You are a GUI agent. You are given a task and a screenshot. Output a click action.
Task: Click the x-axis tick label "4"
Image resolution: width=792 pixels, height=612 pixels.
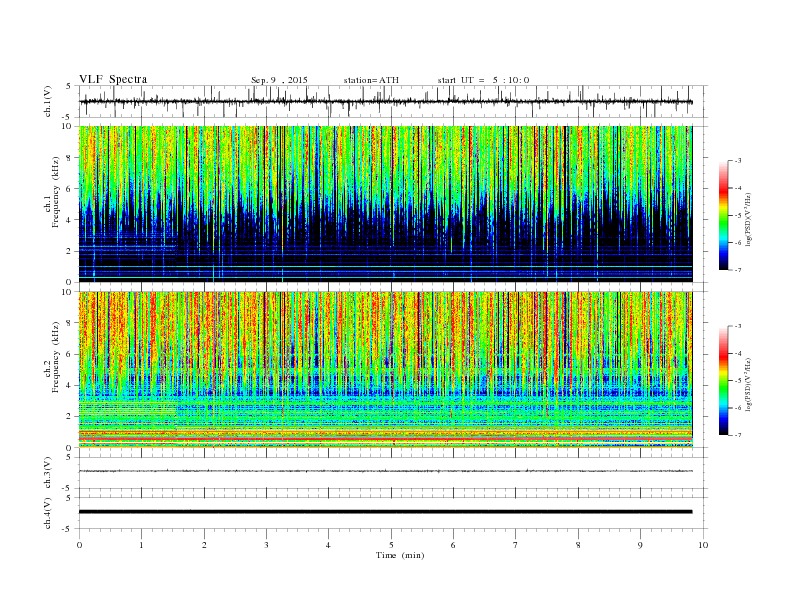[x=328, y=545]
